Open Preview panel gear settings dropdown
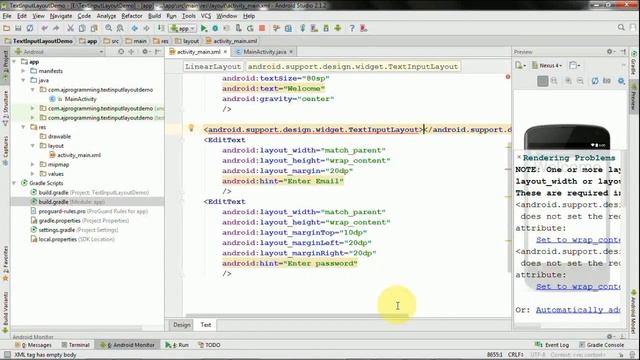Viewport: 640px width, 360px height. [610, 52]
